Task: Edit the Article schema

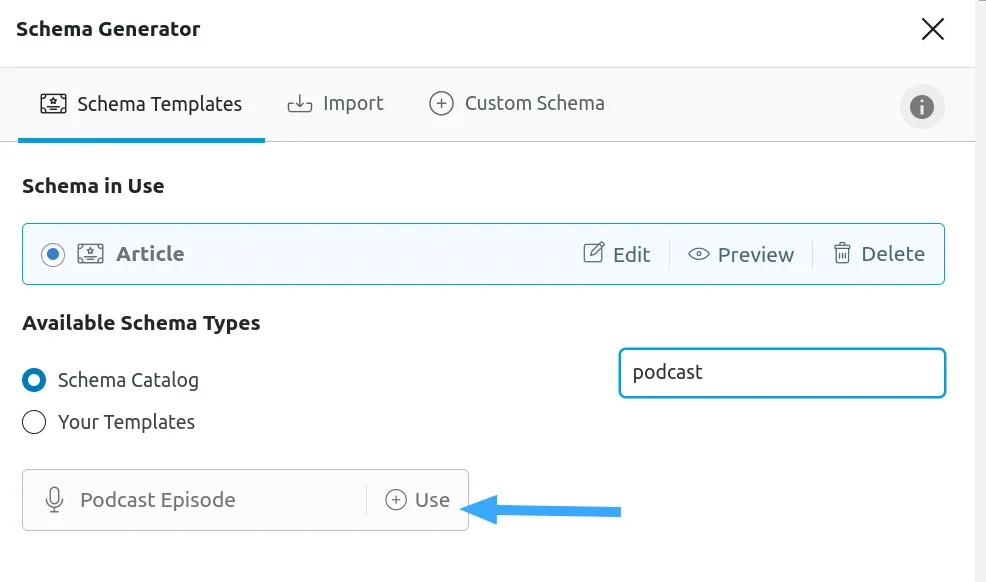Action: [x=617, y=254]
